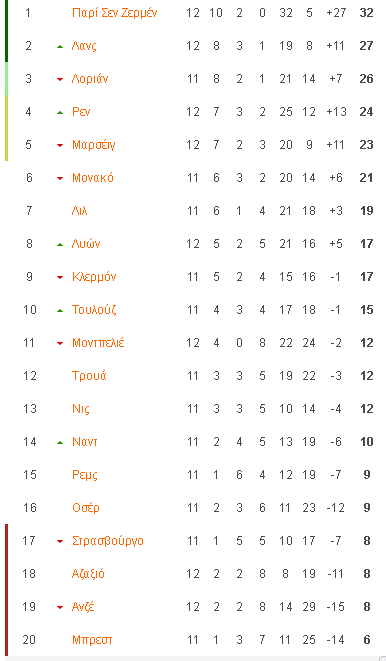Open the Νις team link
The height and width of the screenshot is (661, 386).
pos(81,409)
